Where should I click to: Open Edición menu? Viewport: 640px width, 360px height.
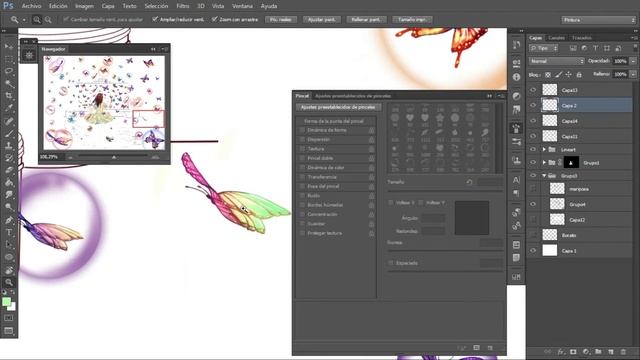point(58,6)
